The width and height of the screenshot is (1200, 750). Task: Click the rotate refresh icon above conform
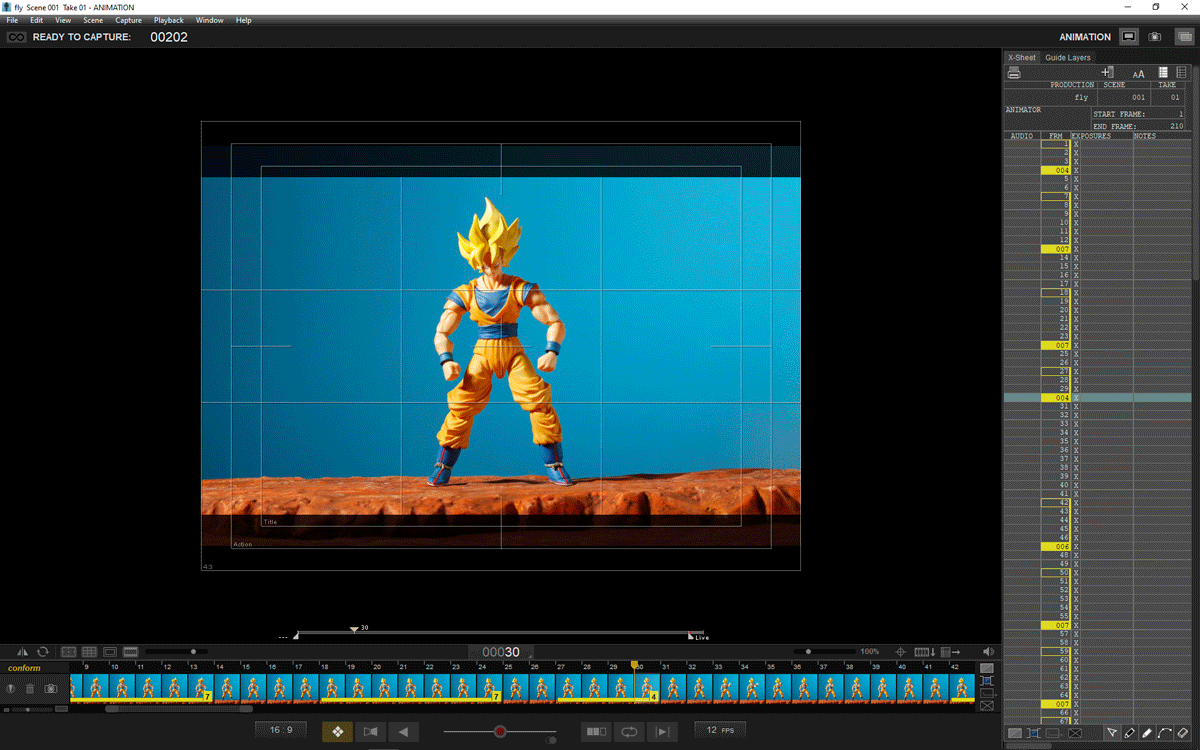43,652
